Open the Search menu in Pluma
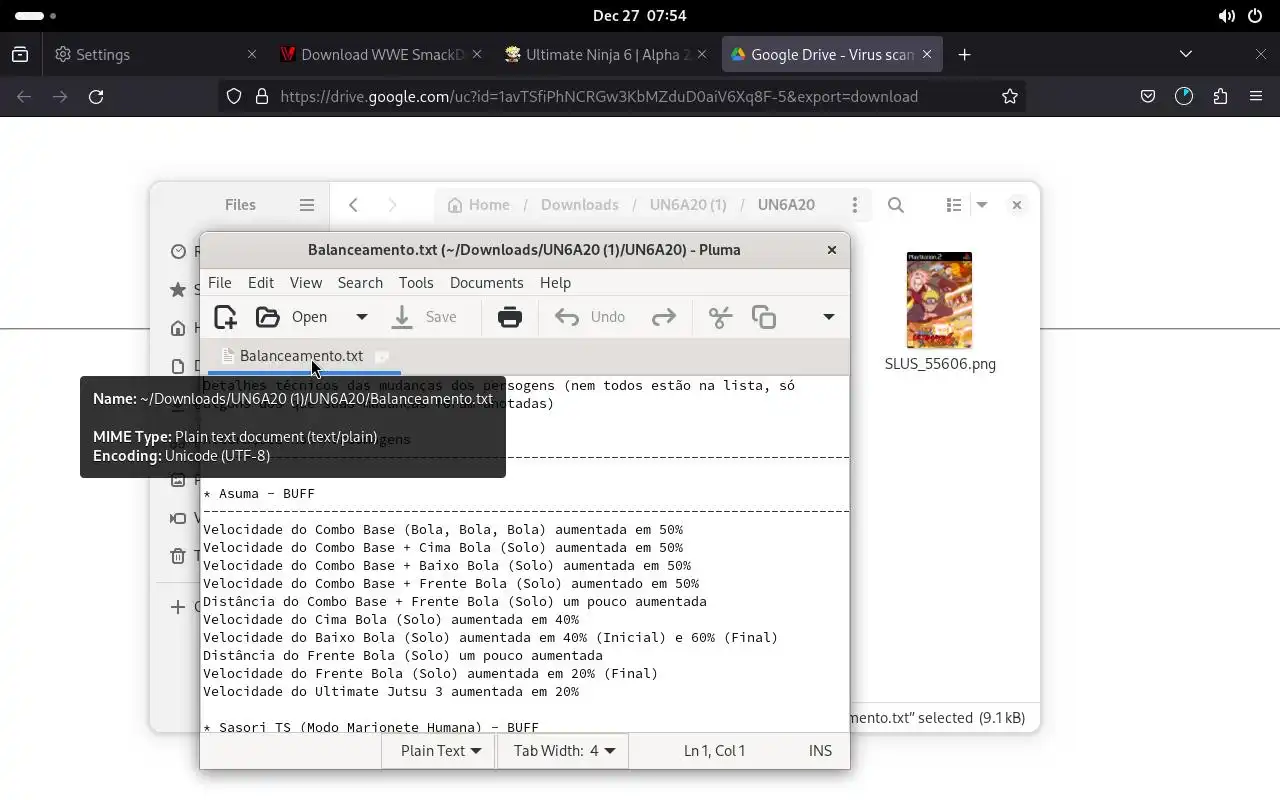The width and height of the screenshot is (1280, 800). pos(360,283)
